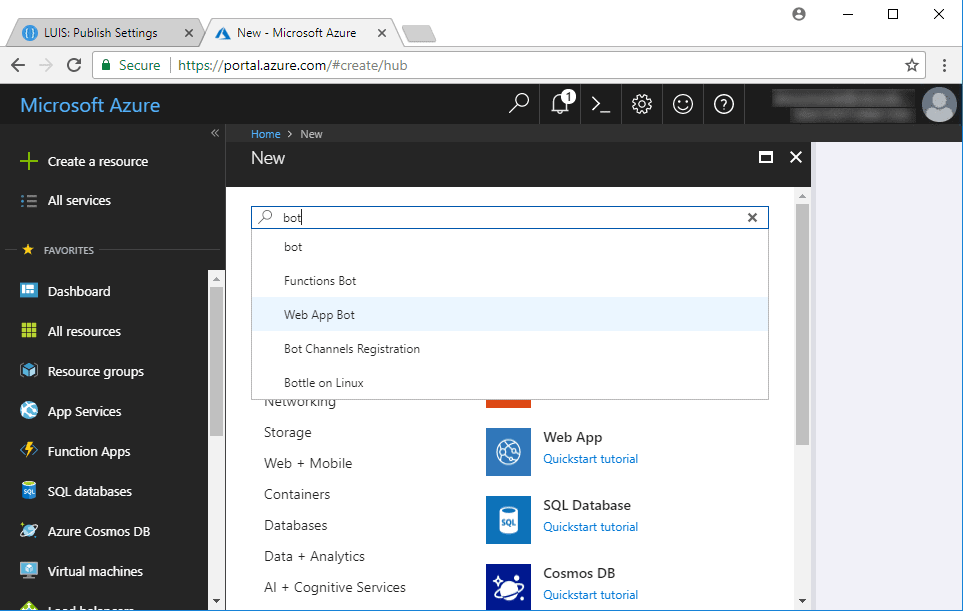Screen dimensions: 963x611
Task: Select Bot Channels Registration suggestion
Action: pos(510,349)
